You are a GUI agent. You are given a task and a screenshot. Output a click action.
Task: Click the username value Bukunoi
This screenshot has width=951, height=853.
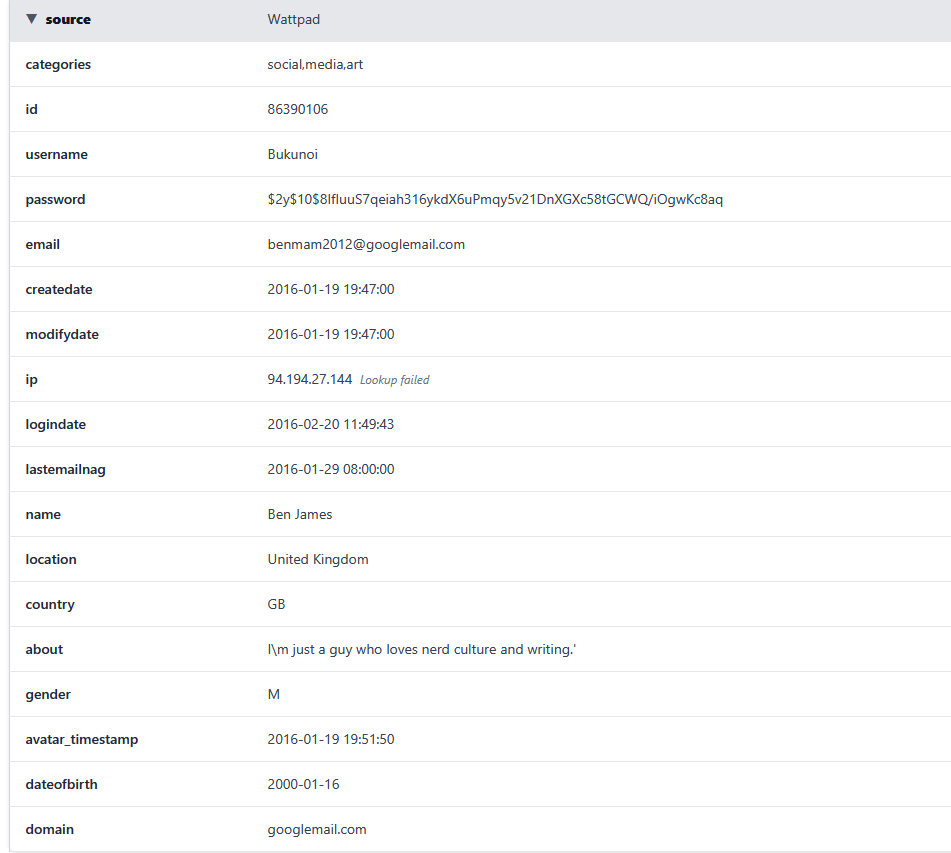point(292,154)
